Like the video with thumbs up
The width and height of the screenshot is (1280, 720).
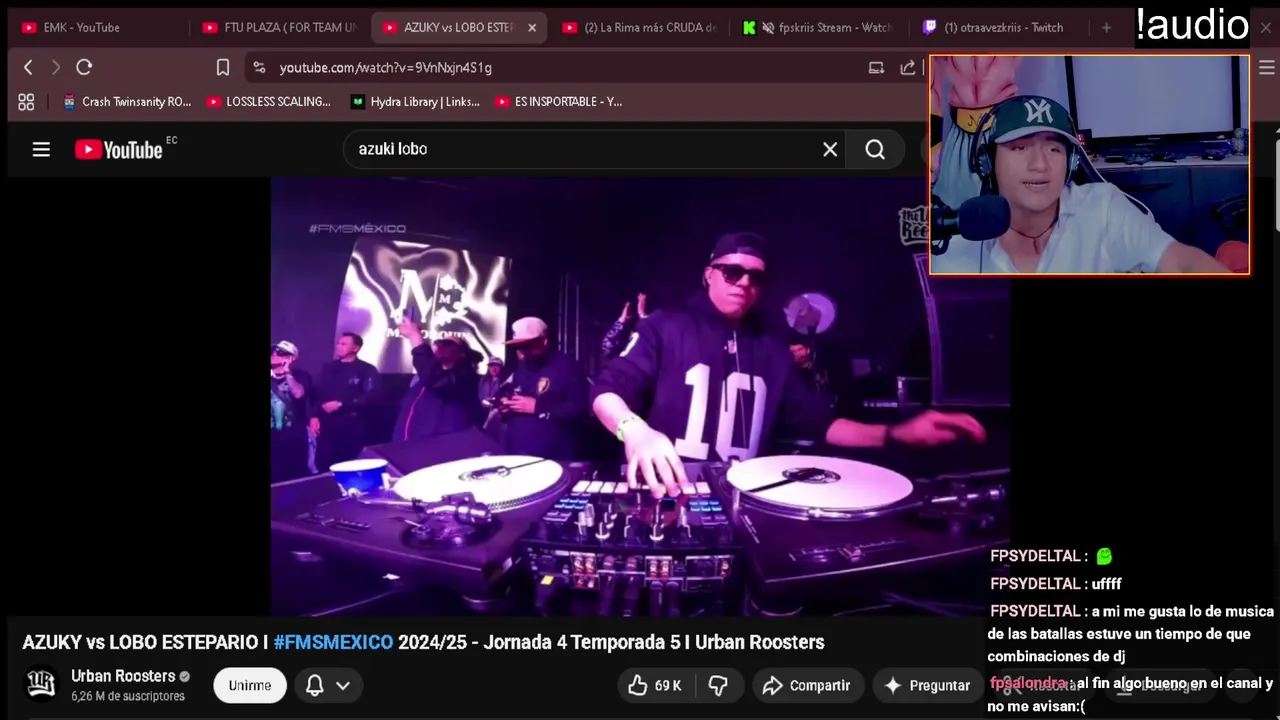pos(638,685)
